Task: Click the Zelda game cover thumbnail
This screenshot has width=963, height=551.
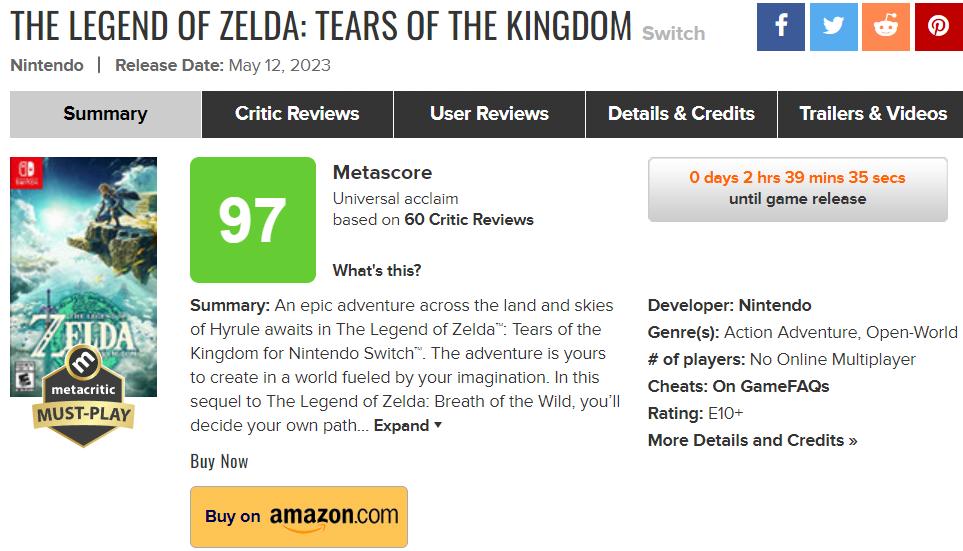Action: 84,276
